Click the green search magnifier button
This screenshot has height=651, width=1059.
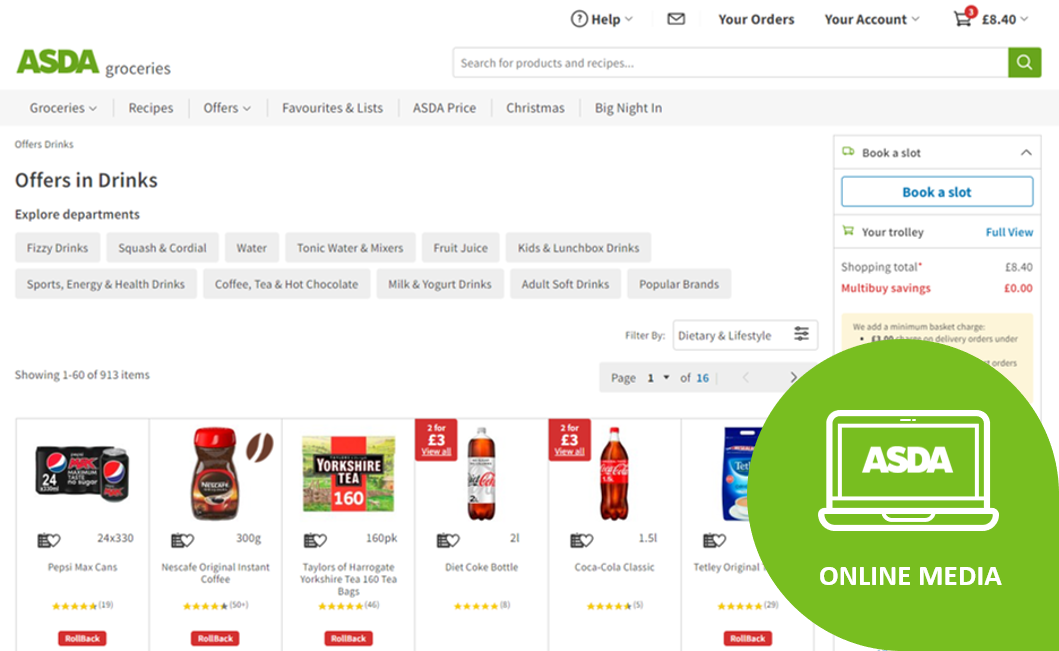pyautogui.click(x=1025, y=63)
